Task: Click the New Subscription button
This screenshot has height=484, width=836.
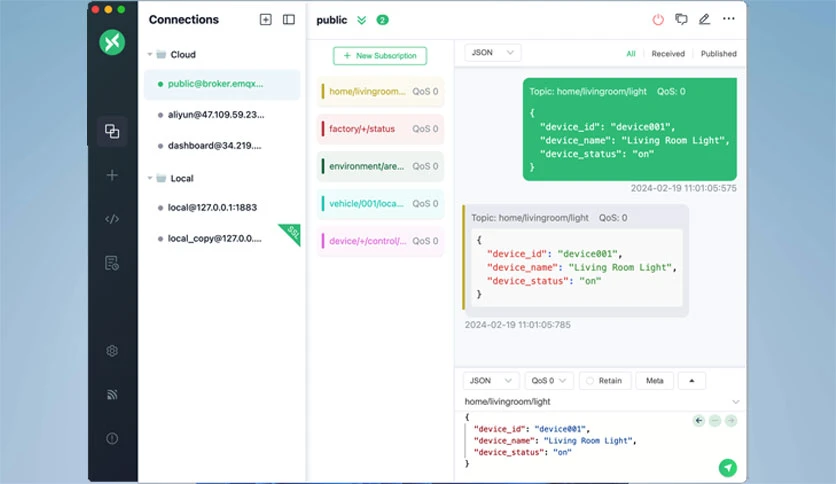Action: (x=380, y=55)
